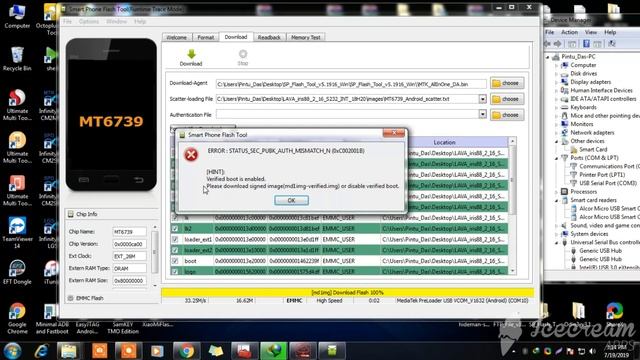The height and width of the screenshot is (360, 640).
Task: Click the yellow Download Flash progress bar
Action: coord(347,292)
